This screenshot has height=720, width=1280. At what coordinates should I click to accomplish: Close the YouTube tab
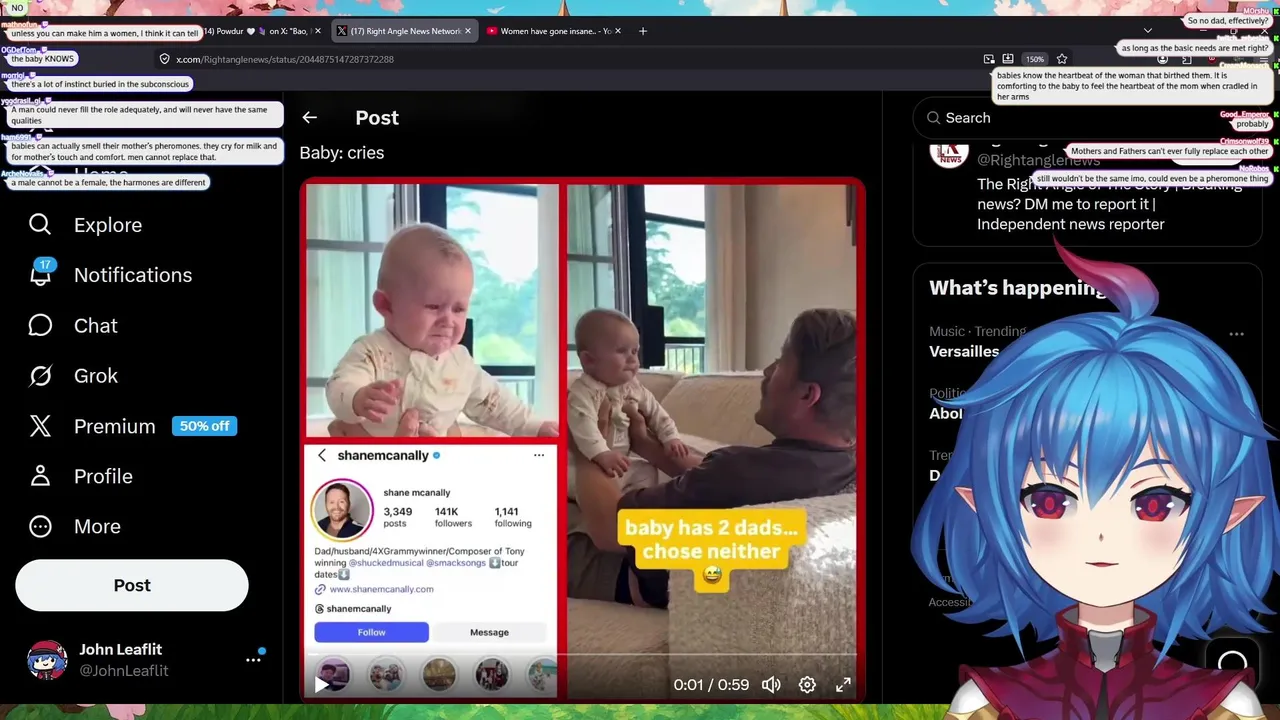[618, 31]
